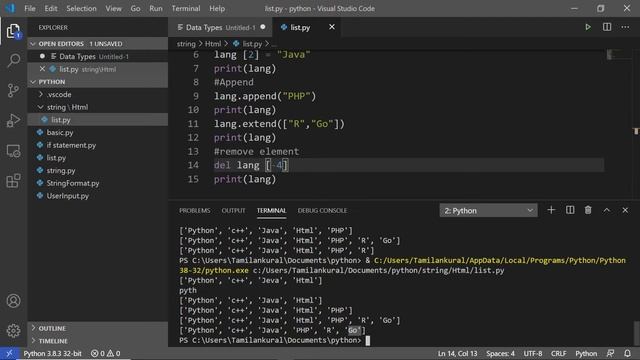This screenshot has width=640, height=360.
Task: Open the Edit menu
Action: [x=51, y=8]
